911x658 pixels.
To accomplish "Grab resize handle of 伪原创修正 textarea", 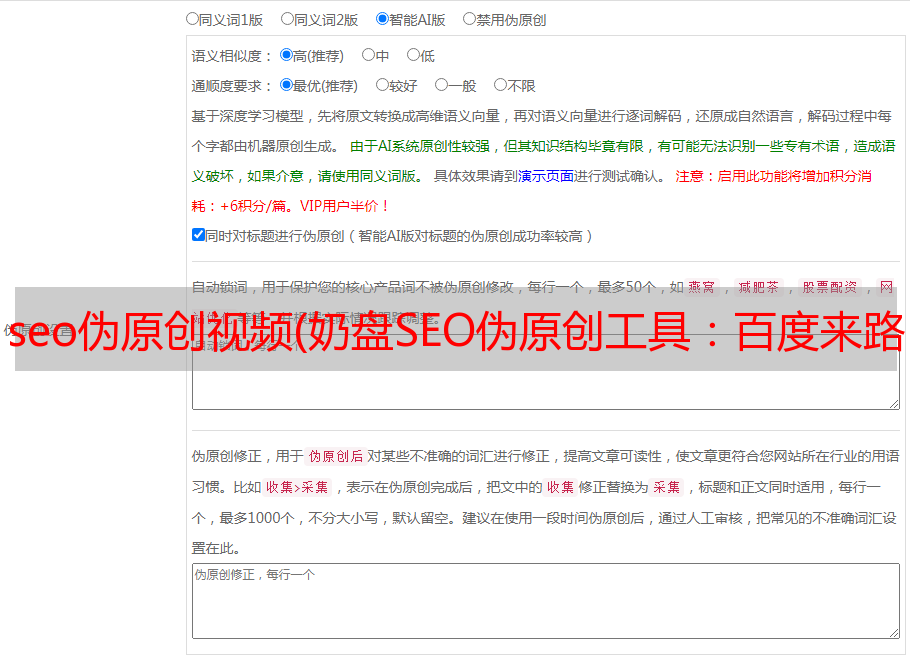I will coord(894,633).
